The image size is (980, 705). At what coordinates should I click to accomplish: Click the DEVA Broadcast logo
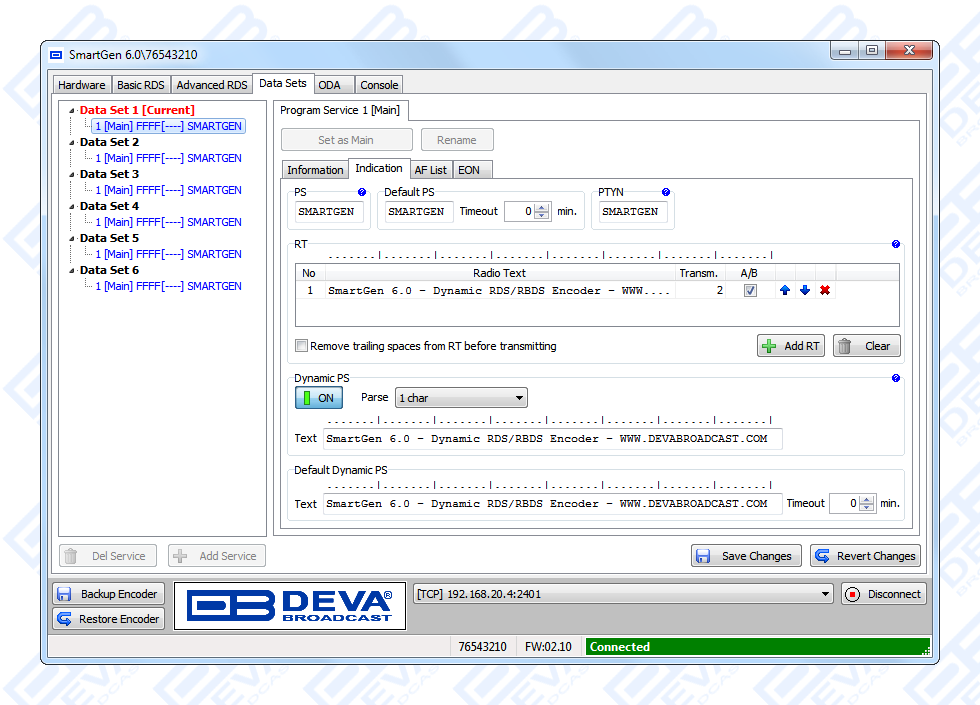click(290, 606)
